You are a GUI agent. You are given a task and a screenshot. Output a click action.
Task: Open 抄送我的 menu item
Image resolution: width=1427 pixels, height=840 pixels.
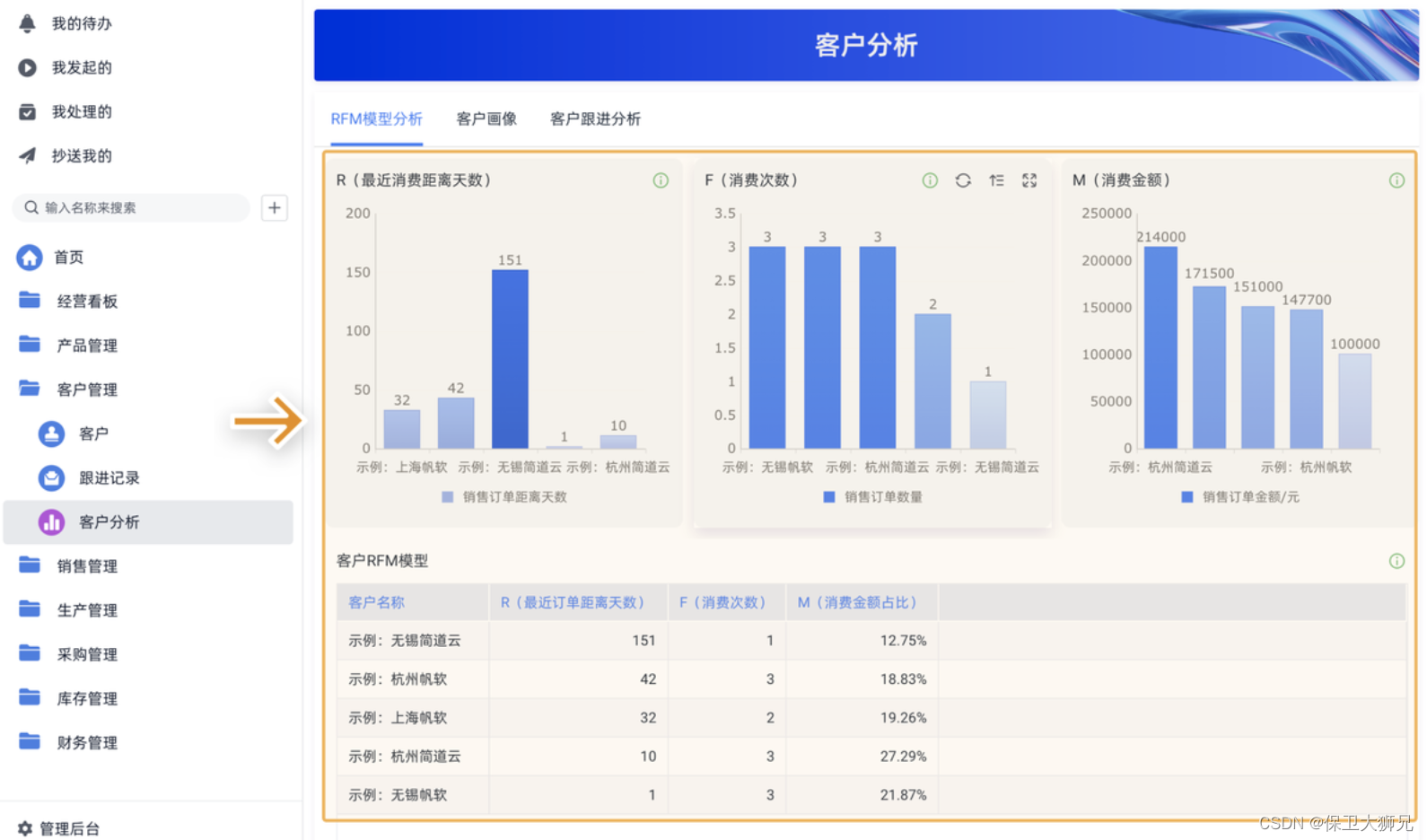coord(82,155)
